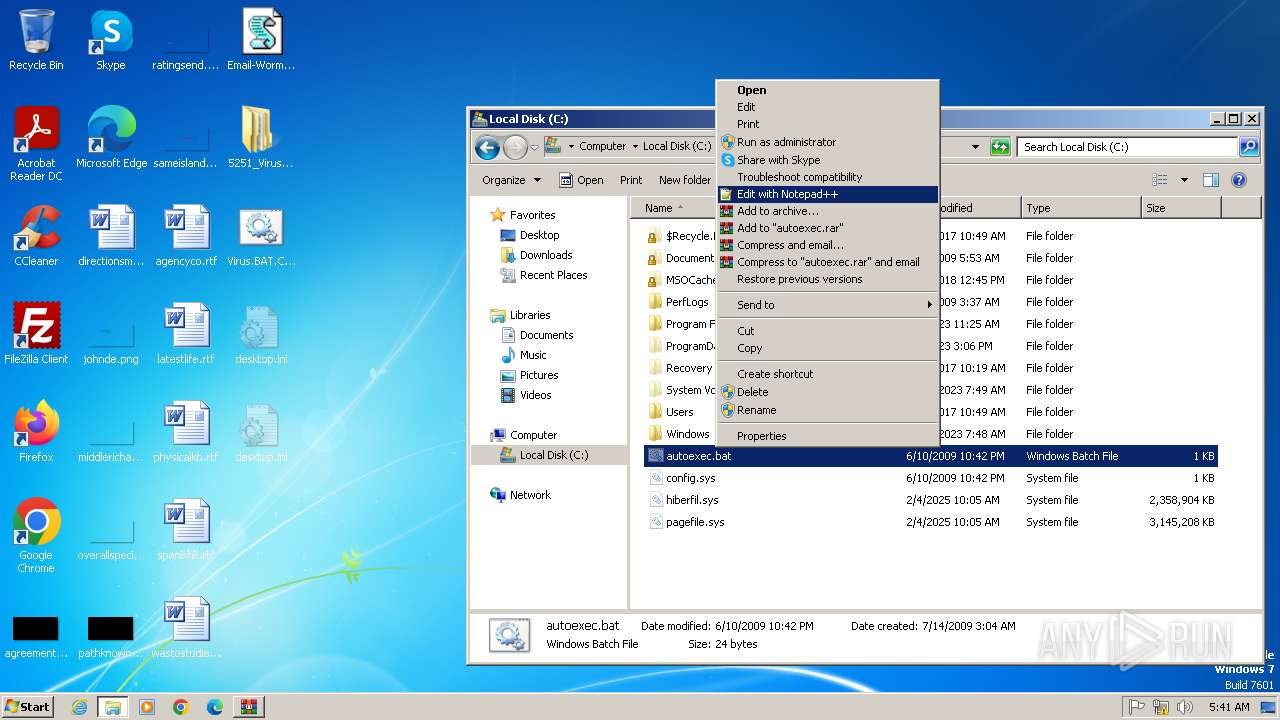Select Virus.BAT.C desktop file

pos(261,236)
